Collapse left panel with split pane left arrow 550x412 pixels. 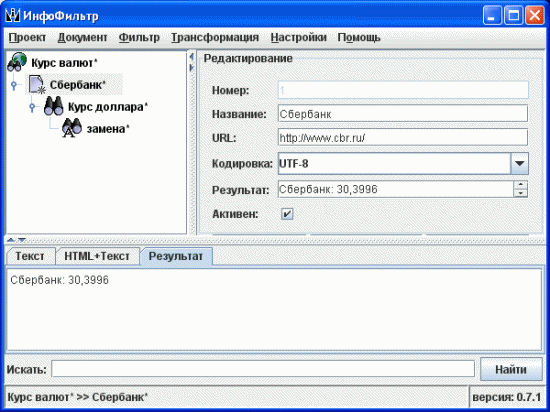(192, 56)
